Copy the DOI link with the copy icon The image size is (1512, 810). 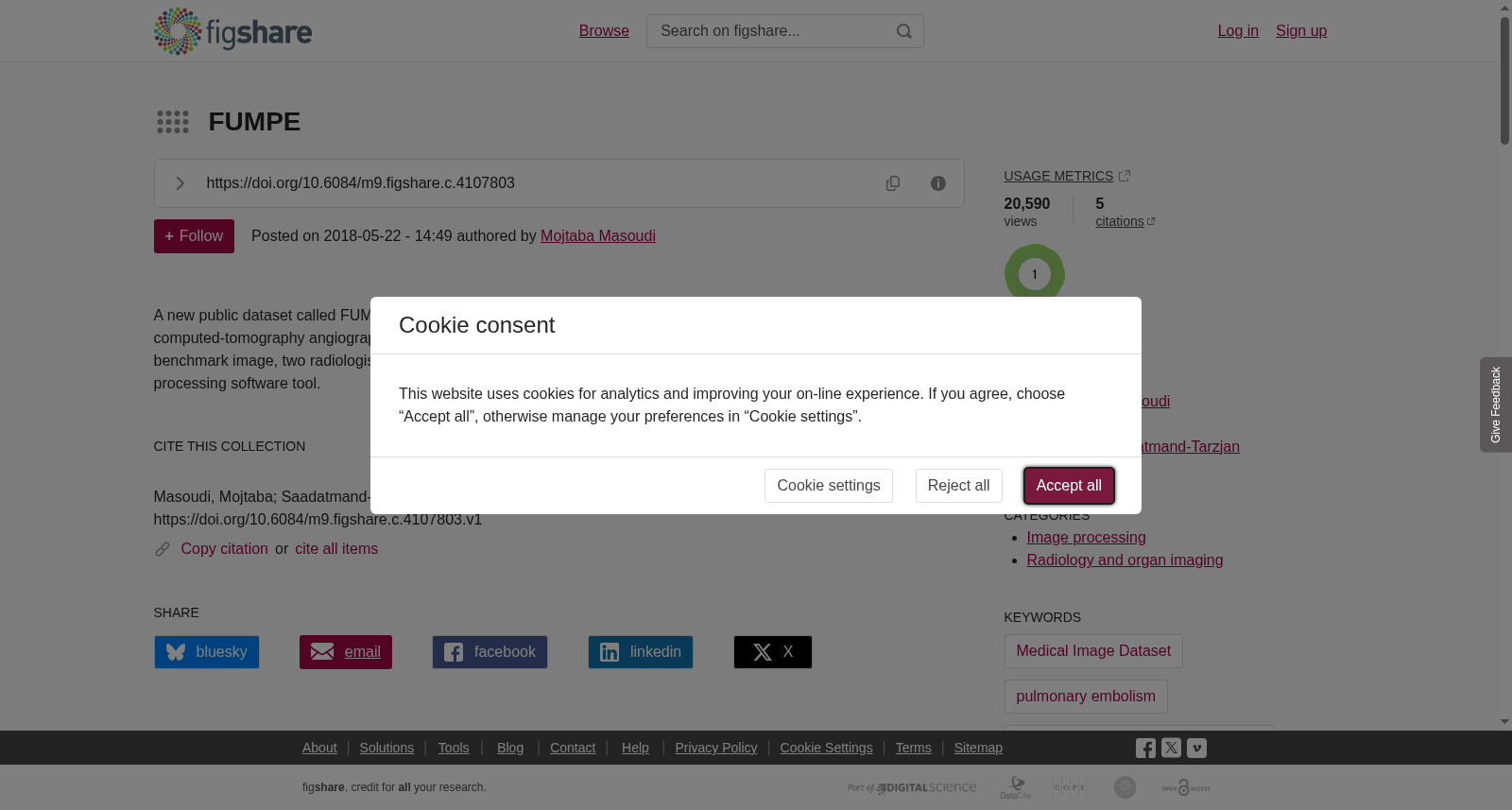pos(893,183)
